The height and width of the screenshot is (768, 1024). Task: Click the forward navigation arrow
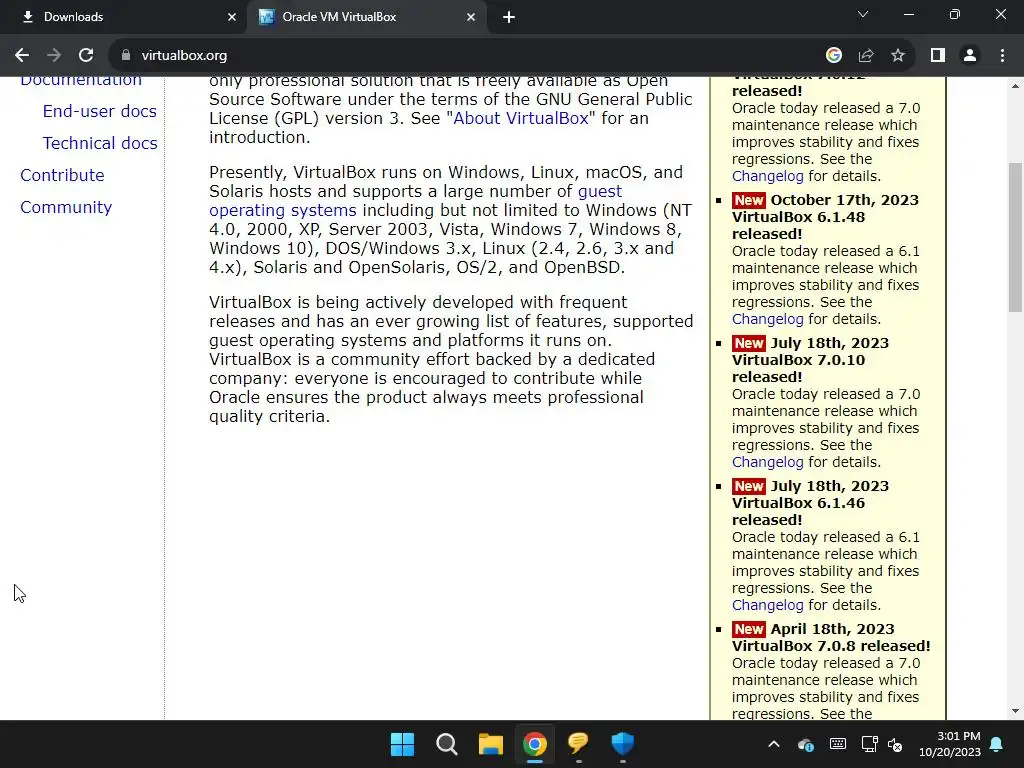click(54, 56)
